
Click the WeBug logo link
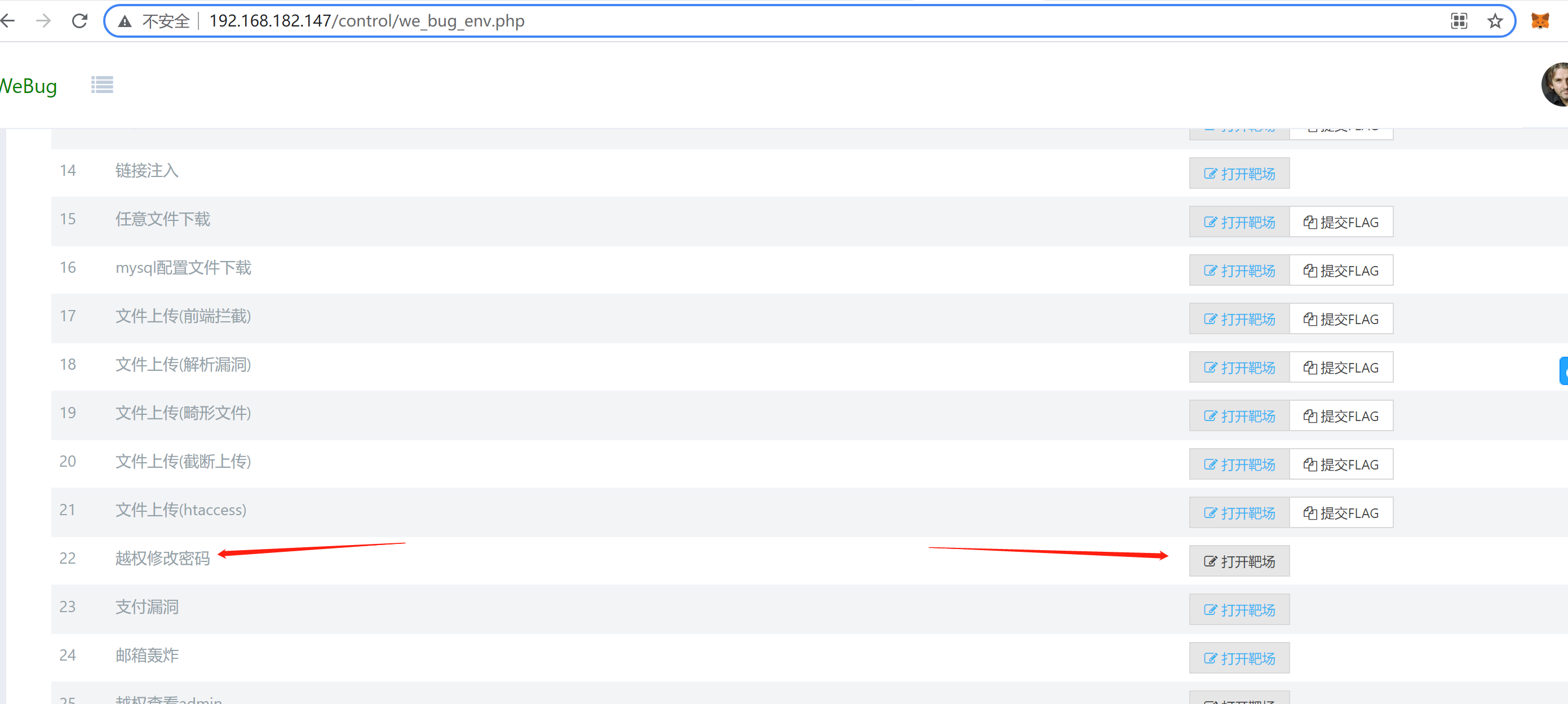28,86
